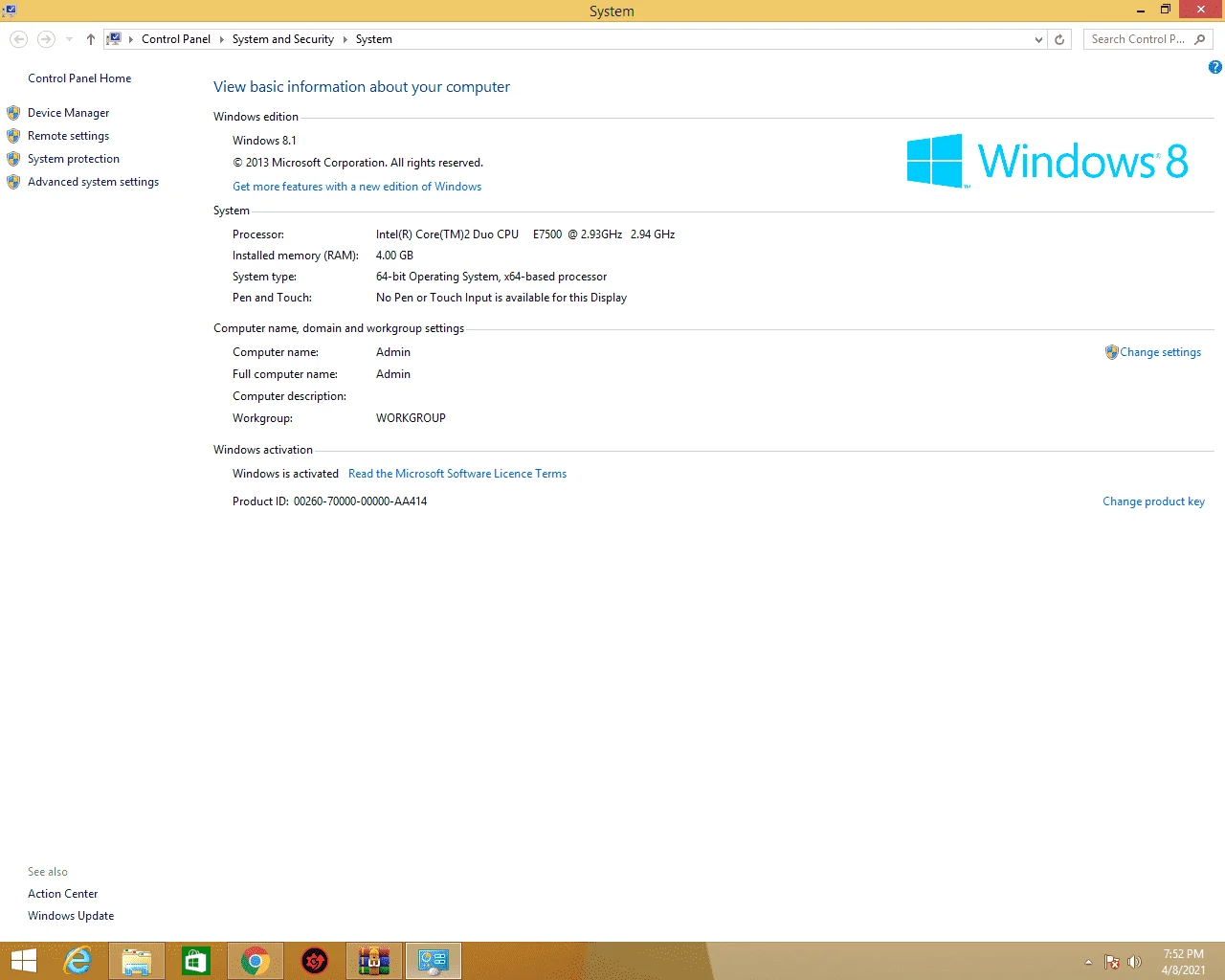Open Device Manager
The image size is (1225, 980).
(x=68, y=113)
